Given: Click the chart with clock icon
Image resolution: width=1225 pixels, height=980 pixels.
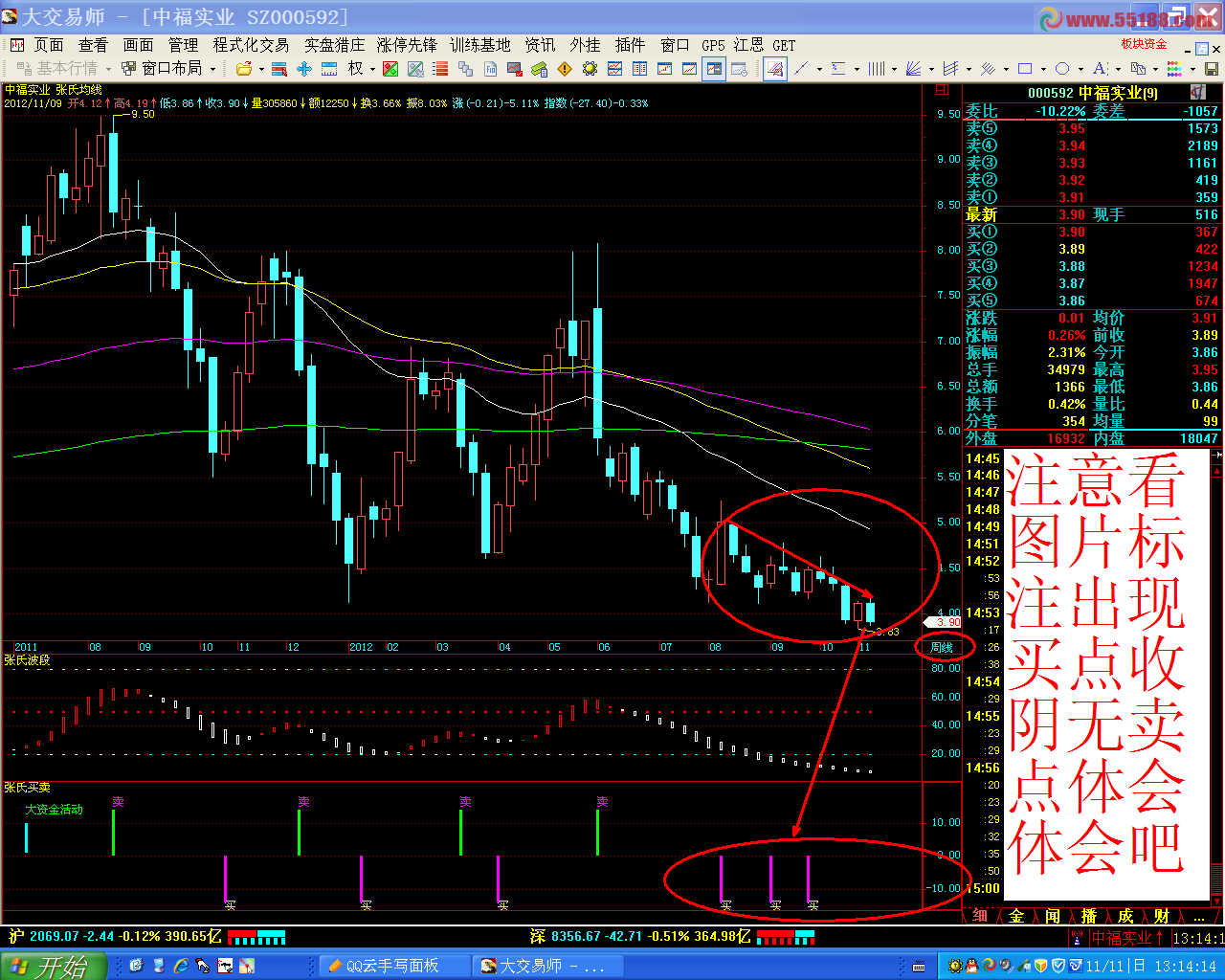Looking at the screenshot, I should click(739, 69).
